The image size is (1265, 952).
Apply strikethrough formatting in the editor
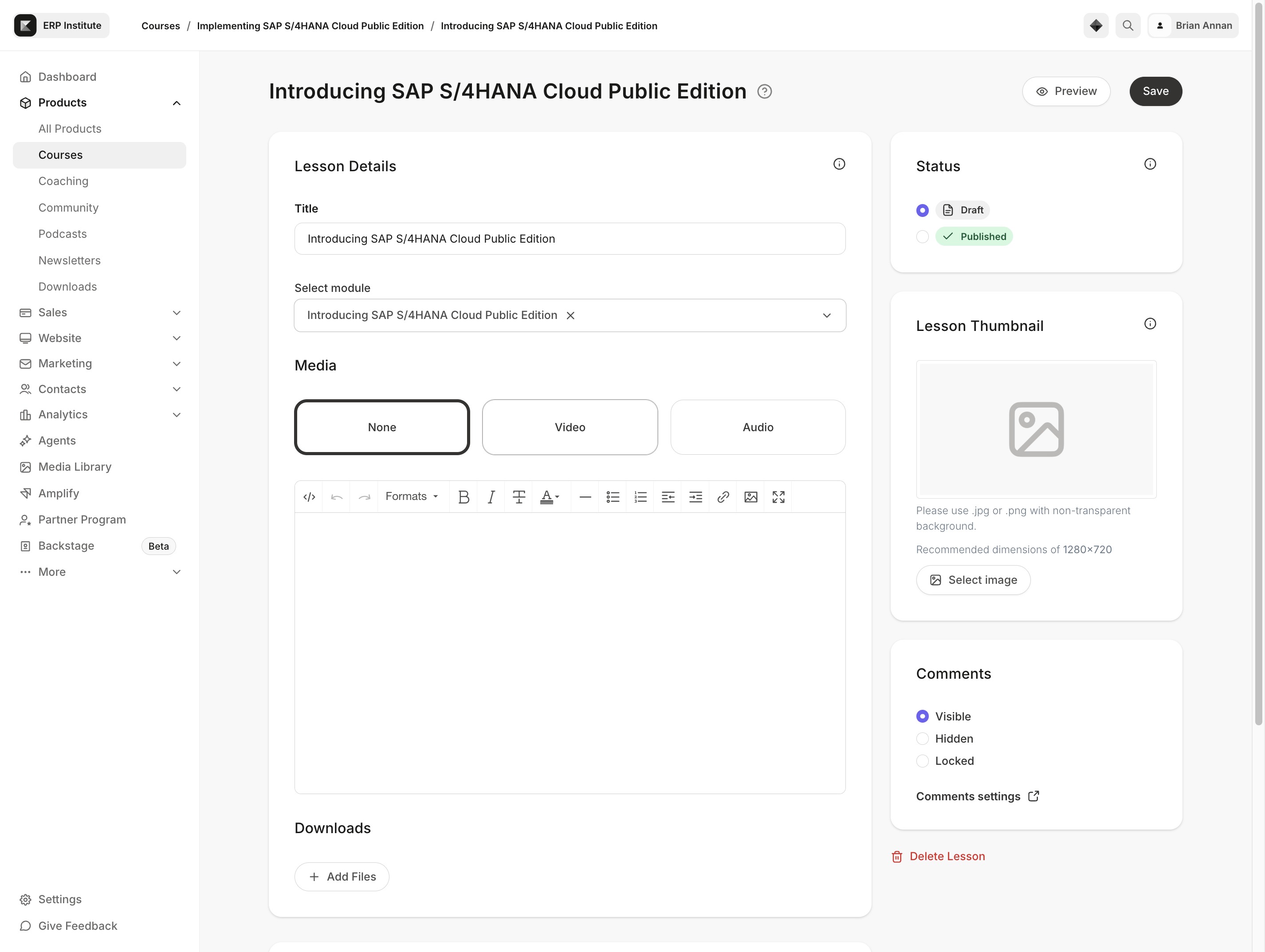tap(519, 496)
